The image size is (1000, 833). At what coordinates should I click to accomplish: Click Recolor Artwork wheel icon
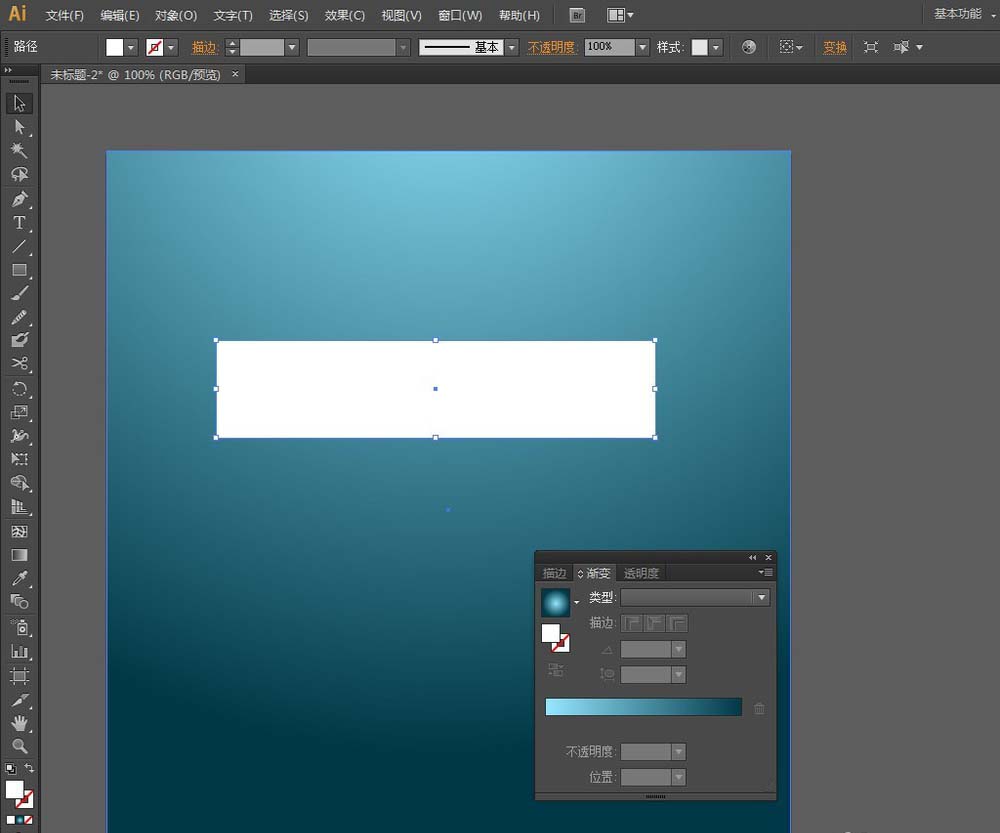[x=749, y=47]
